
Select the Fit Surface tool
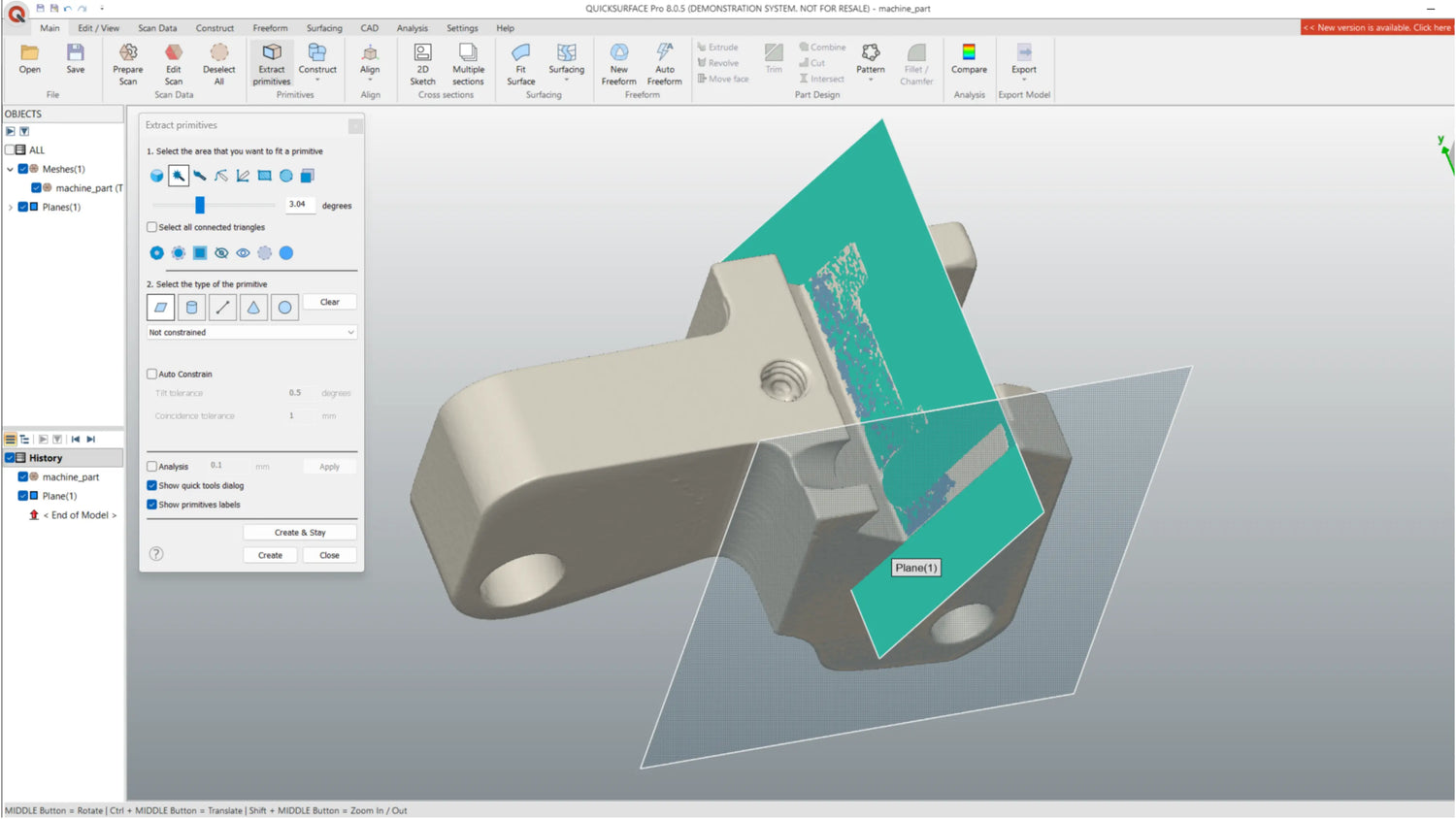click(520, 62)
